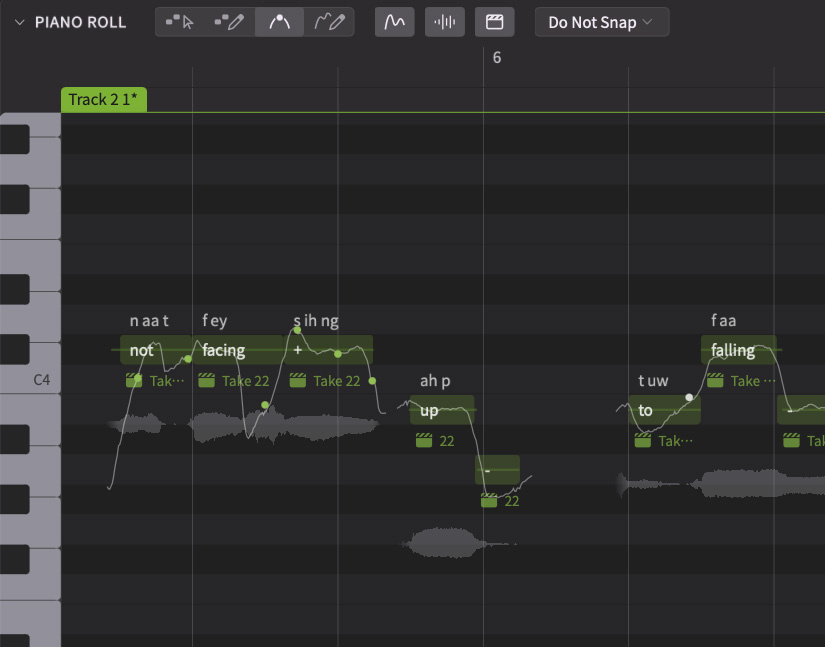Click measure 6 on the timeline ruler

point(497,58)
